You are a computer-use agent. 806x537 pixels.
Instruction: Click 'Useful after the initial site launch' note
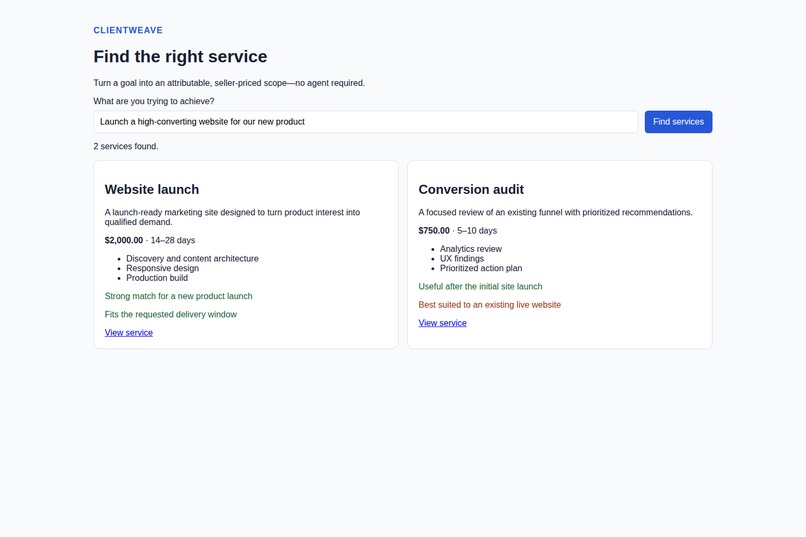[x=480, y=287]
